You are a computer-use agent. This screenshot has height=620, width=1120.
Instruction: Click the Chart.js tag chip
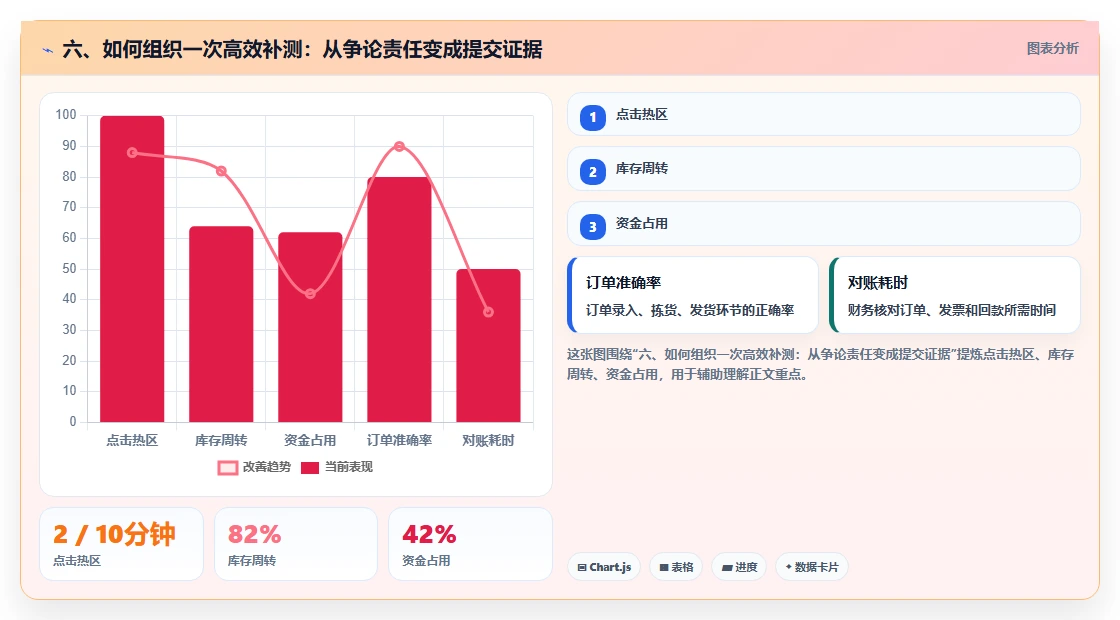pos(604,567)
